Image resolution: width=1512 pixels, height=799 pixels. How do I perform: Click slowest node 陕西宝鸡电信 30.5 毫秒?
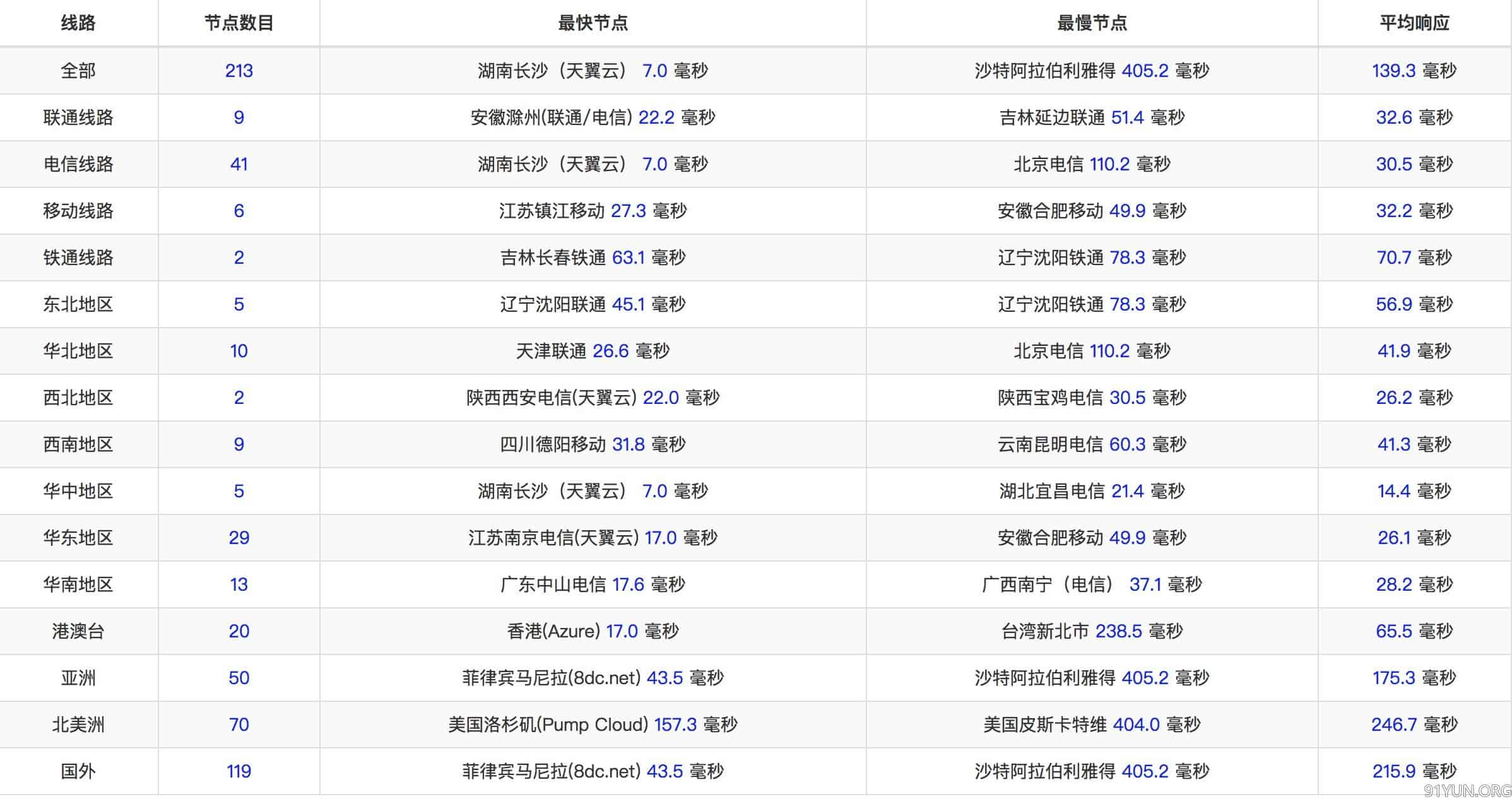(1092, 397)
